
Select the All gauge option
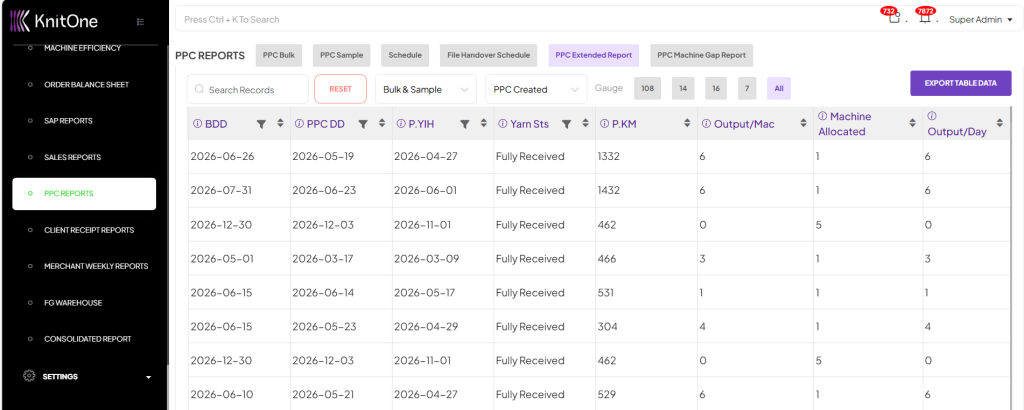pyautogui.click(x=778, y=89)
